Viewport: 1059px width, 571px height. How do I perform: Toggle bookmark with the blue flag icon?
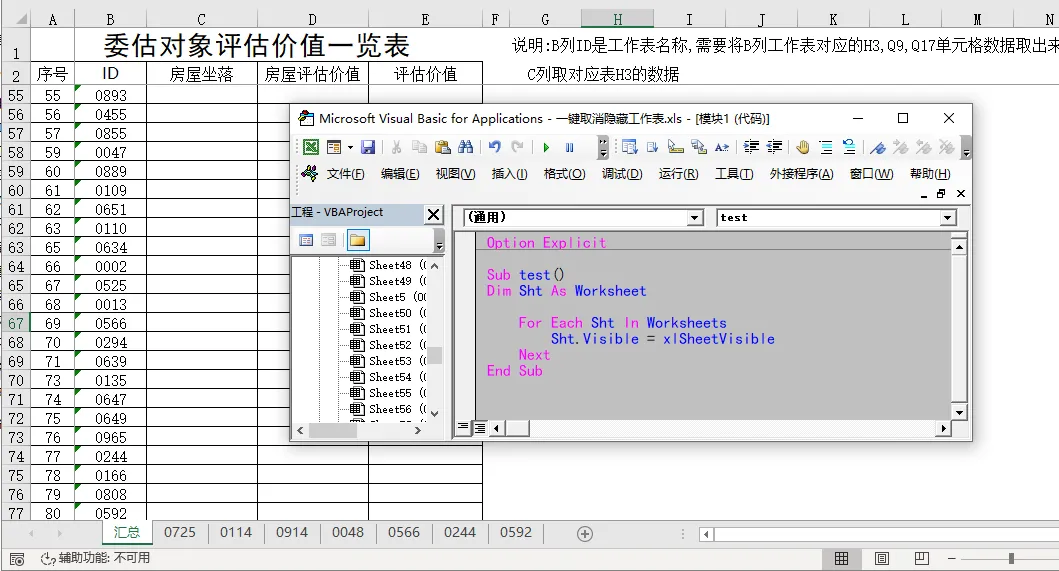tap(877, 147)
